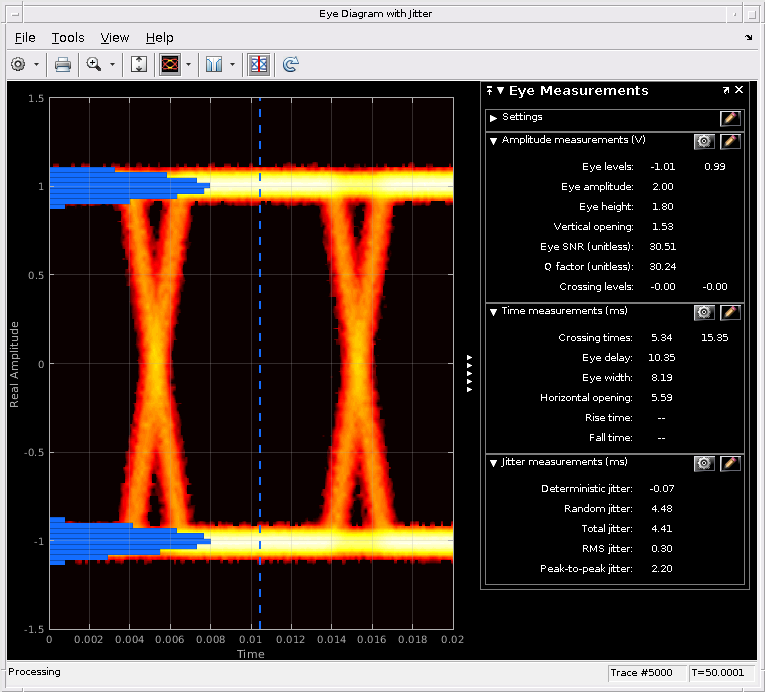Open Jitter measurements gear options
The image size is (765, 692).
704,463
